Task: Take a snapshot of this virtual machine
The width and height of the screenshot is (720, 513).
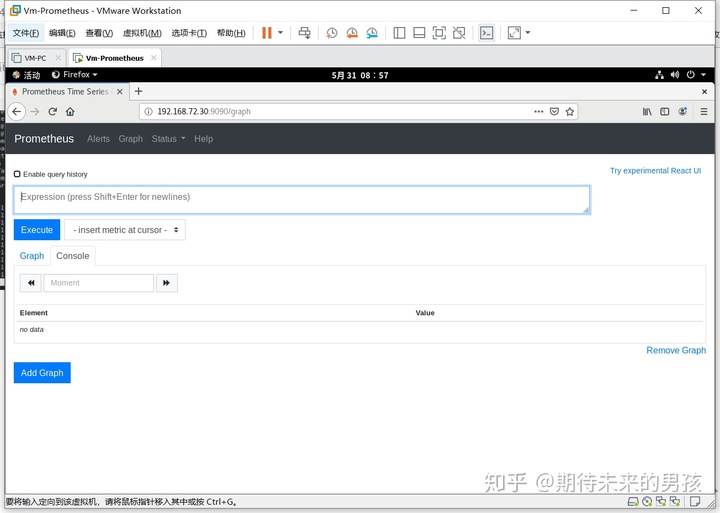Action: (332, 33)
